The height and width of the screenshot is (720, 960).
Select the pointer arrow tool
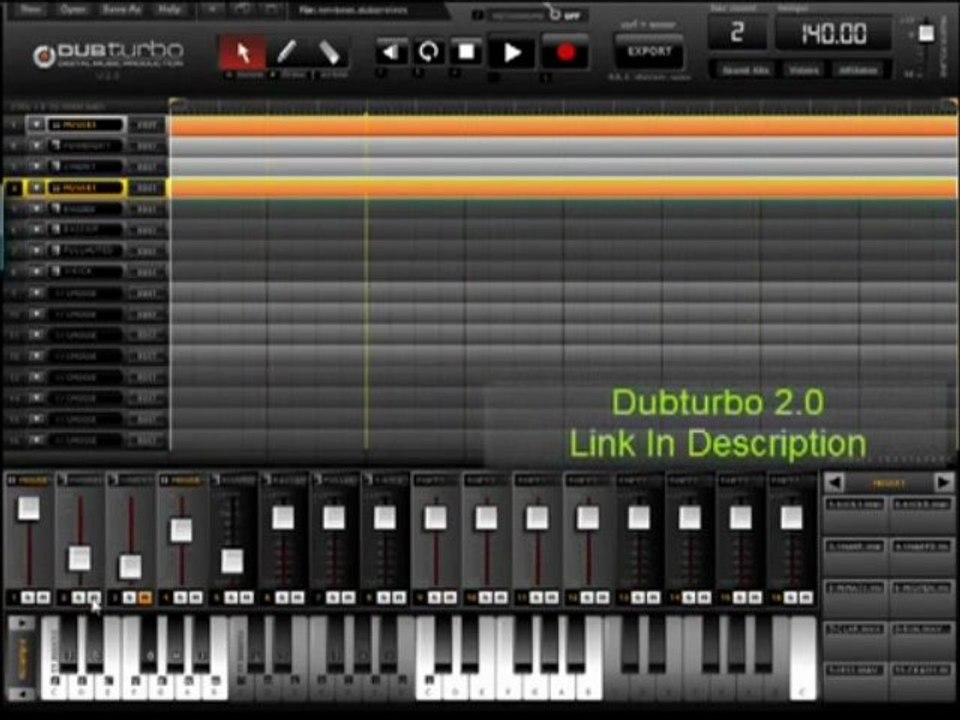click(243, 53)
